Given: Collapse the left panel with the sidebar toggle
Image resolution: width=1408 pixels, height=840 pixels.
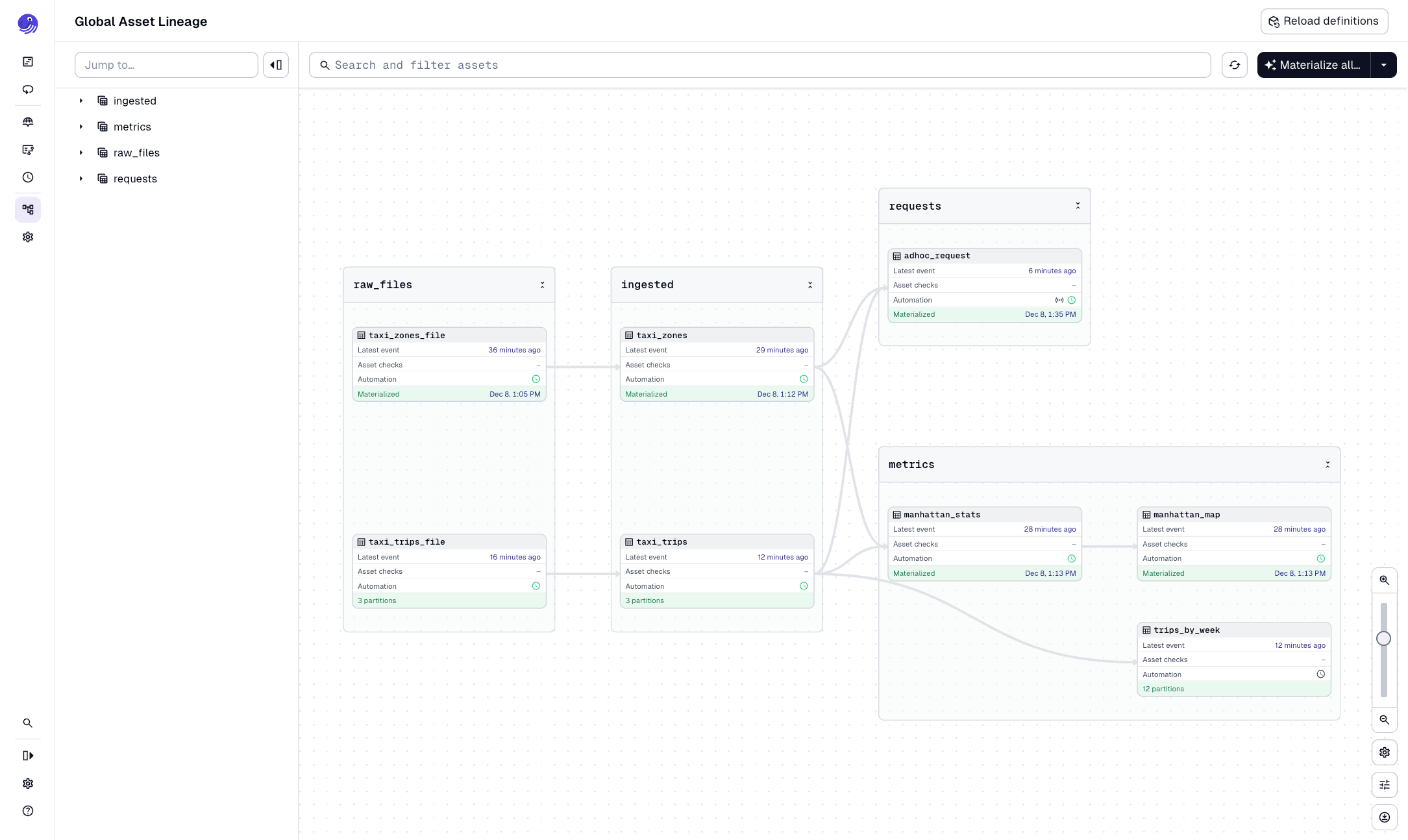Looking at the screenshot, I should 275,65.
